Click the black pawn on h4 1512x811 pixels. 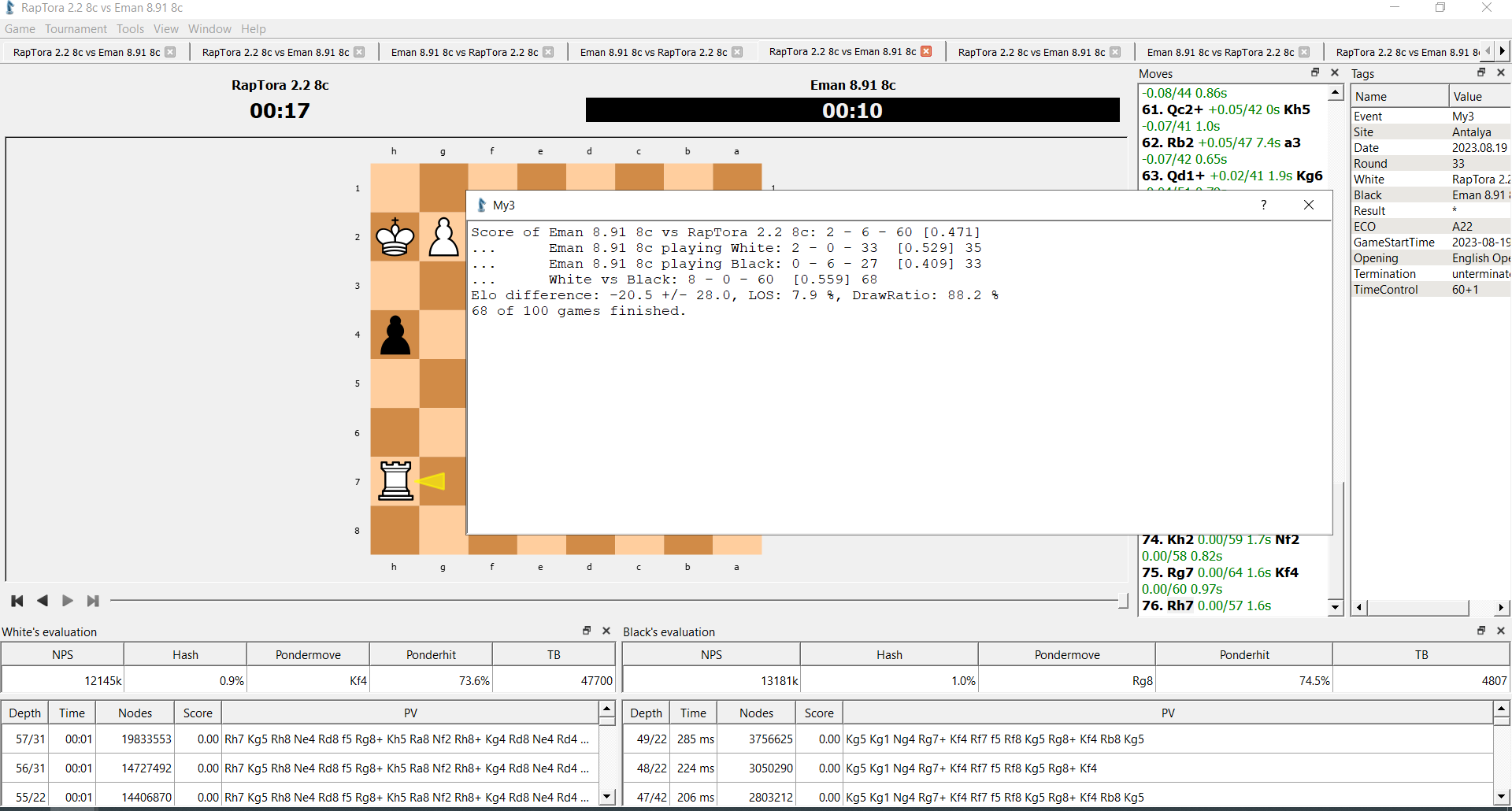pyautogui.click(x=395, y=335)
